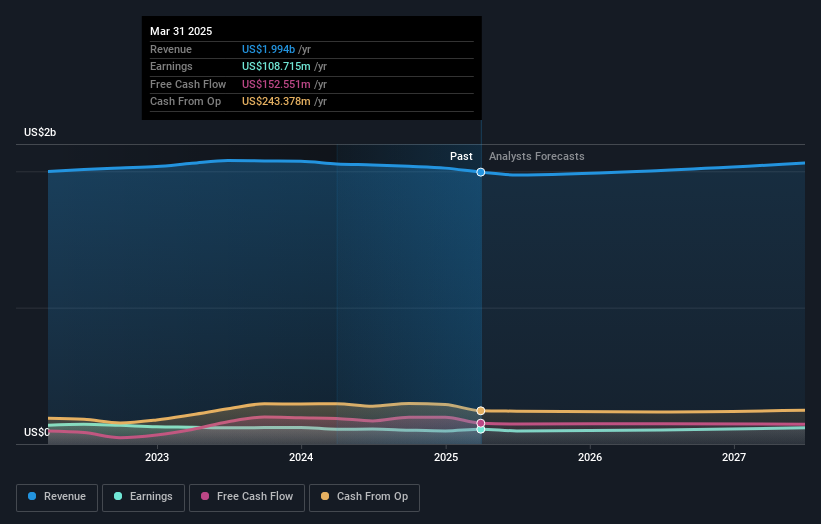Image resolution: width=821 pixels, height=524 pixels.
Task: Click the Earnings data point marker
Action: click(481, 429)
